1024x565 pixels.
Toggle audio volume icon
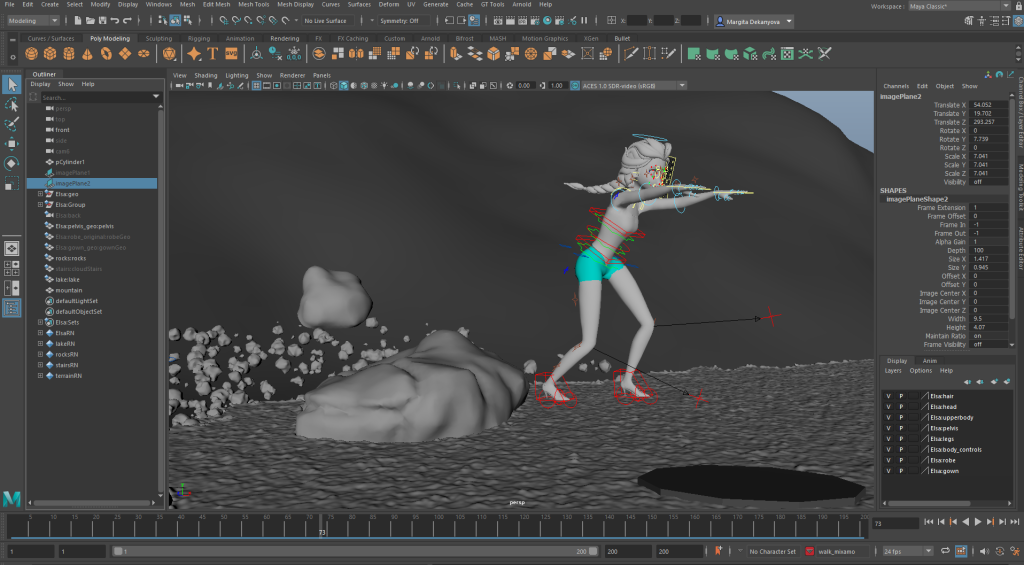(x=984, y=551)
